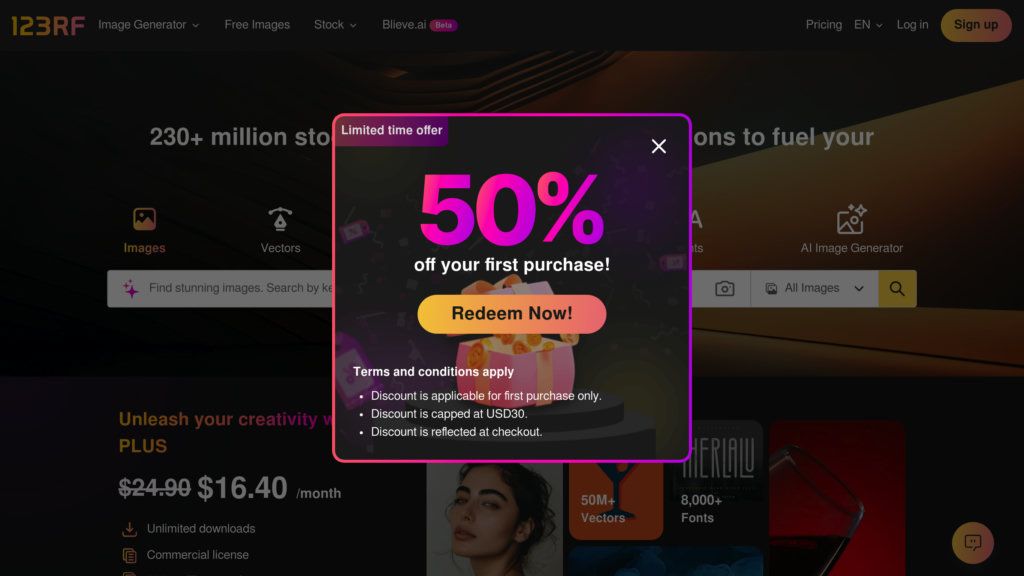Click the camera reverse-image search icon

pyautogui.click(x=724, y=289)
